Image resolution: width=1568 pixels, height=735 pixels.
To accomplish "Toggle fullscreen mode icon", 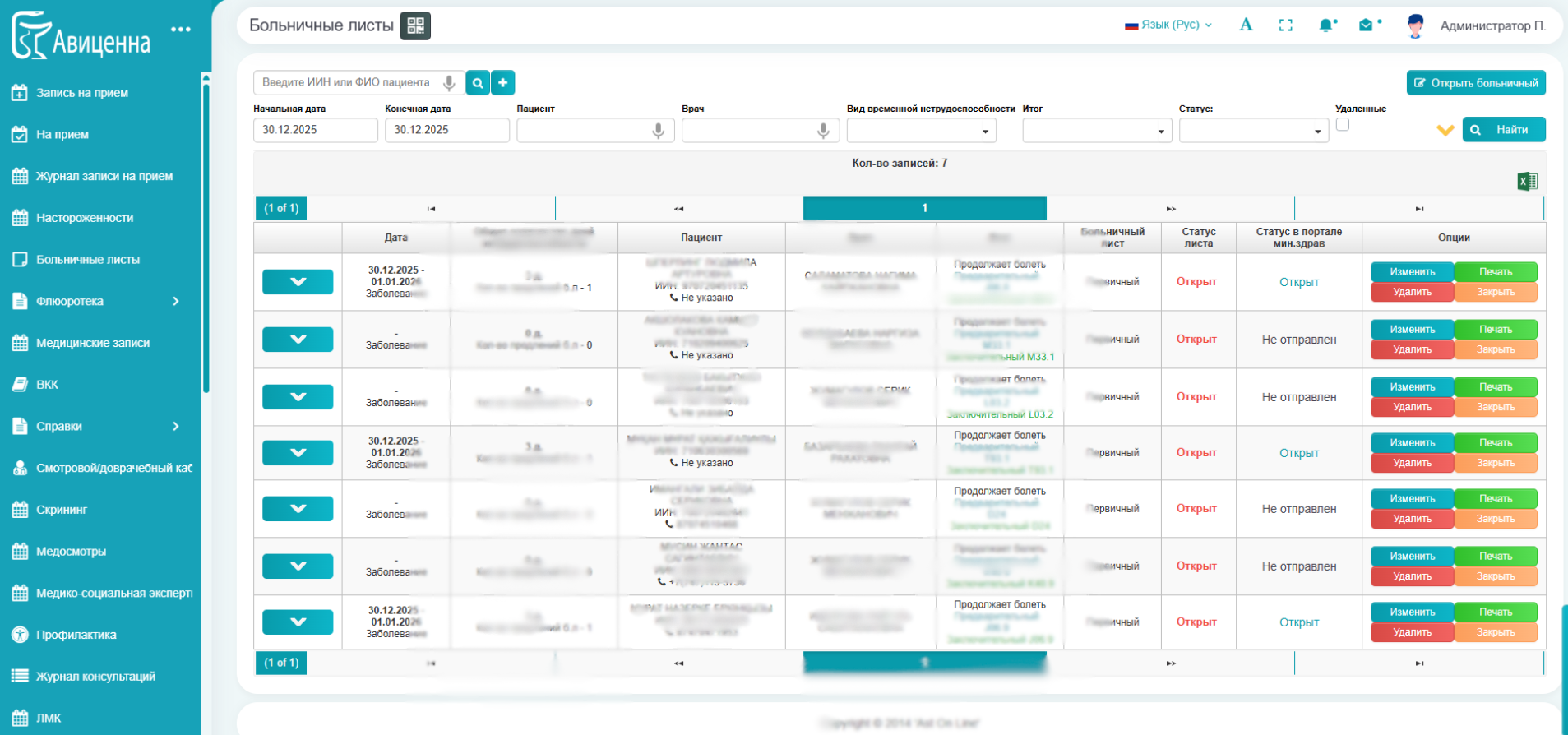I will tap(1286, 25).
